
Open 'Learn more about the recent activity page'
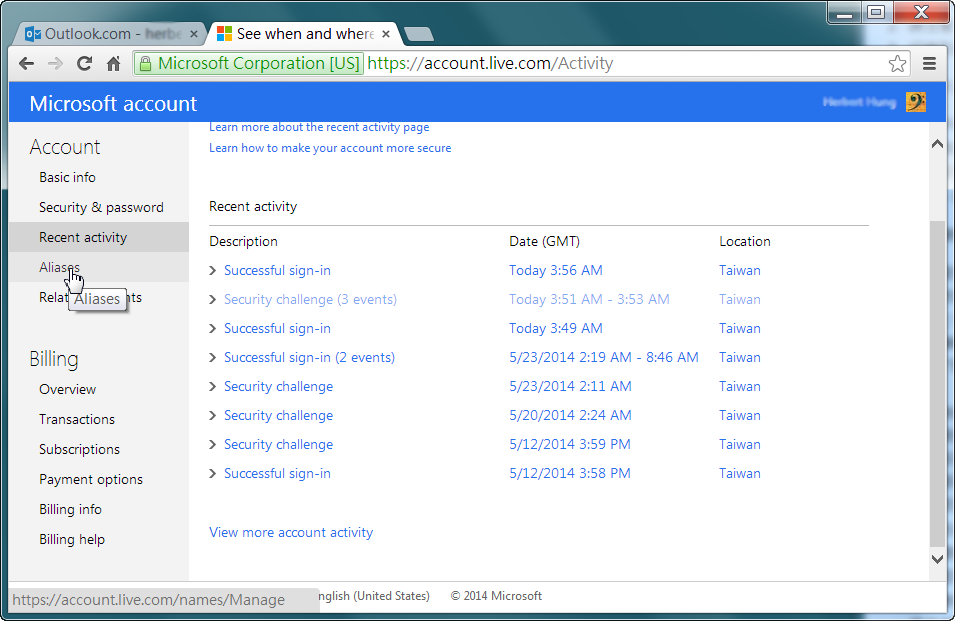pyautogui.click(x=319, y=127)
